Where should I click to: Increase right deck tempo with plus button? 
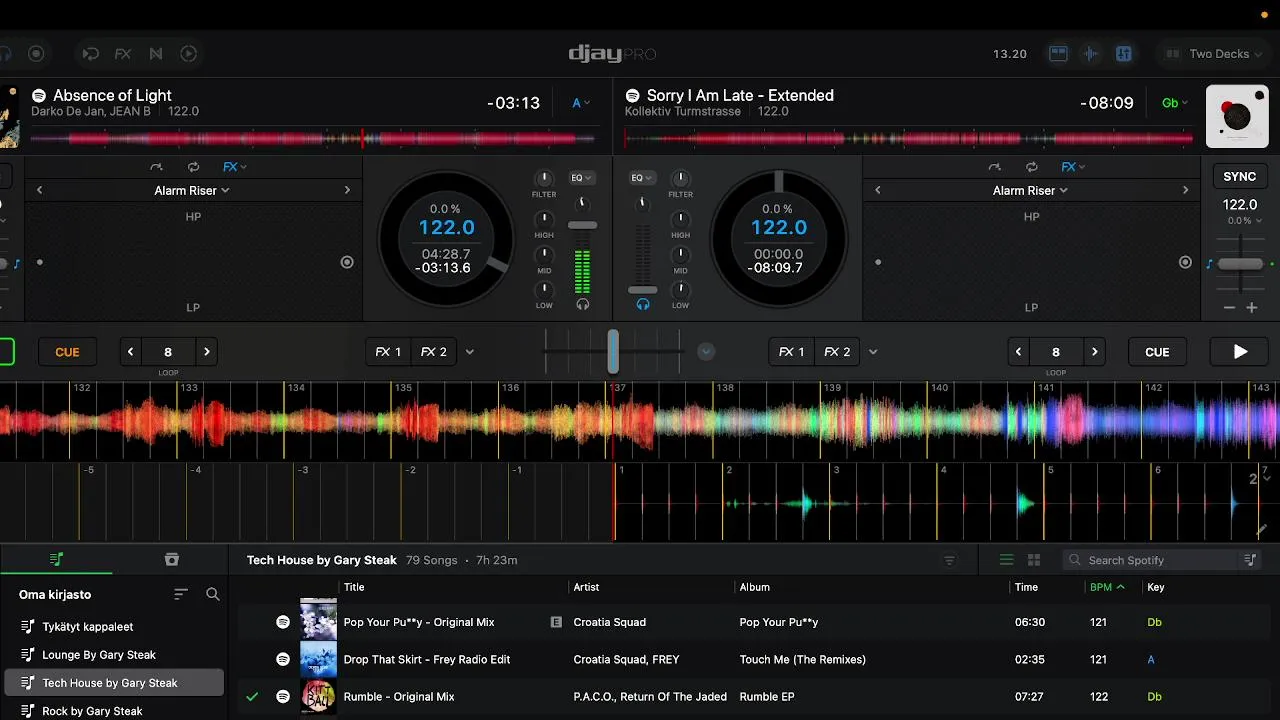(x=1251, y=308)
